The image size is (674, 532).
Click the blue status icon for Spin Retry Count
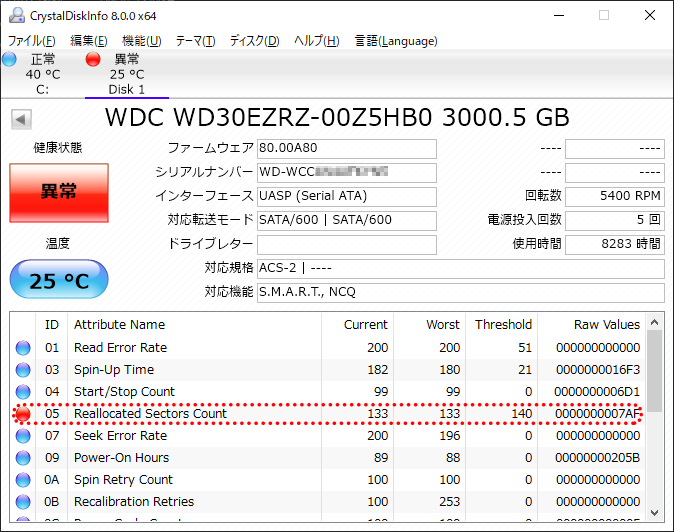pos(23,480)
